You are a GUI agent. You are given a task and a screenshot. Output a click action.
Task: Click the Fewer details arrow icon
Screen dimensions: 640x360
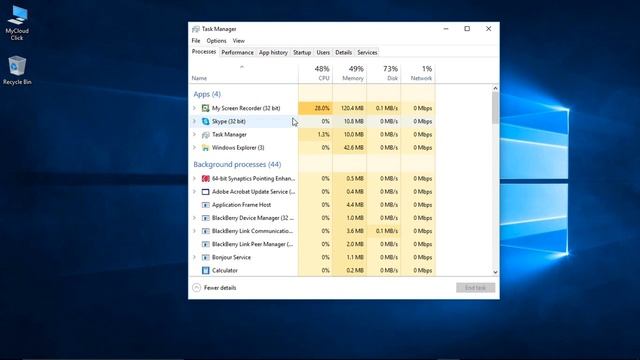196,288
